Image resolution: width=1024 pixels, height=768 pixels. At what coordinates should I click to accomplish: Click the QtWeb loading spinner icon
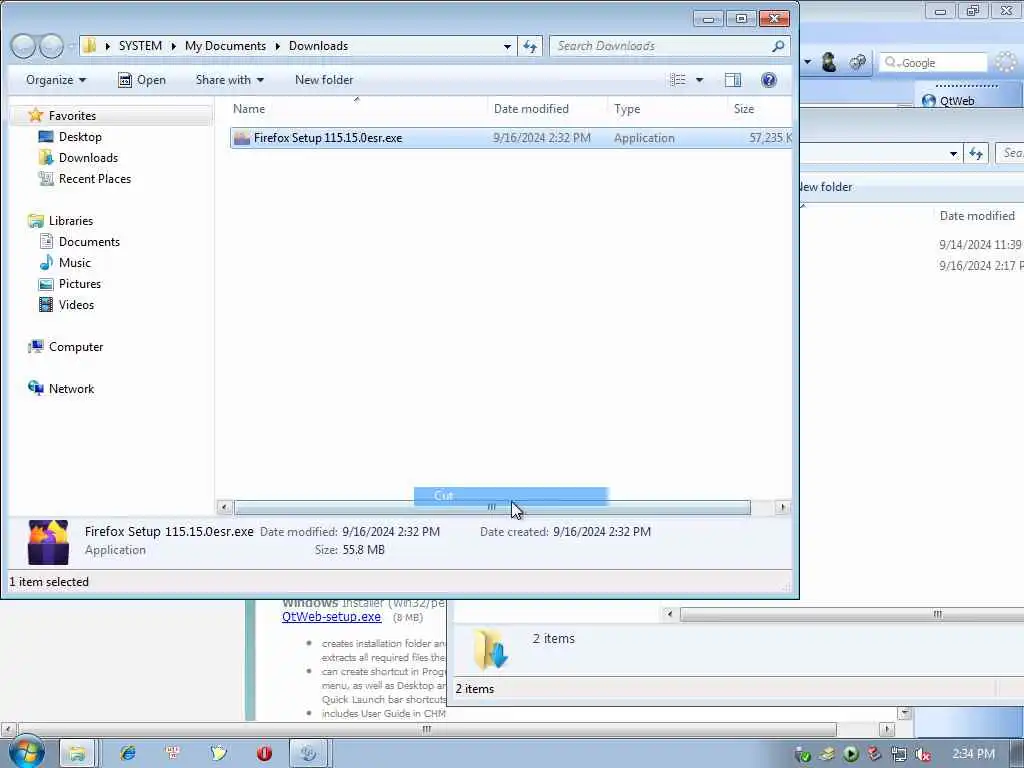click(1006, 62)
